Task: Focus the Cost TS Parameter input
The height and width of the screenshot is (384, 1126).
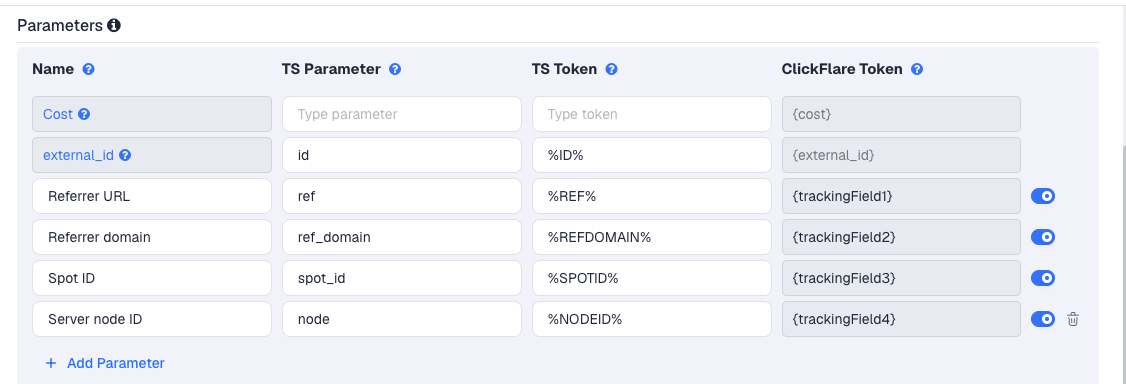Action: click(x=402, y=114)
